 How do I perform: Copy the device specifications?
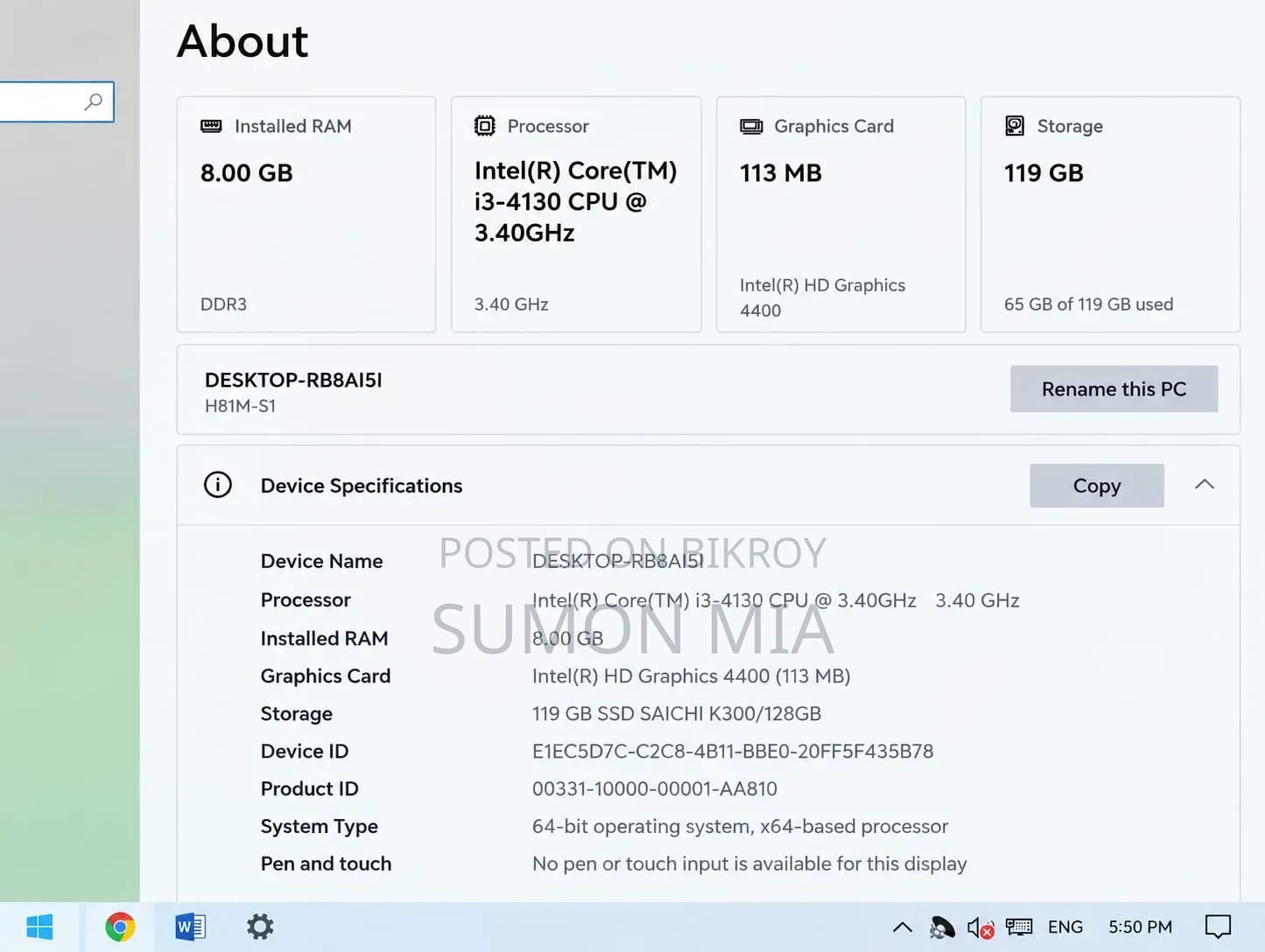(x=1097, y=486)
